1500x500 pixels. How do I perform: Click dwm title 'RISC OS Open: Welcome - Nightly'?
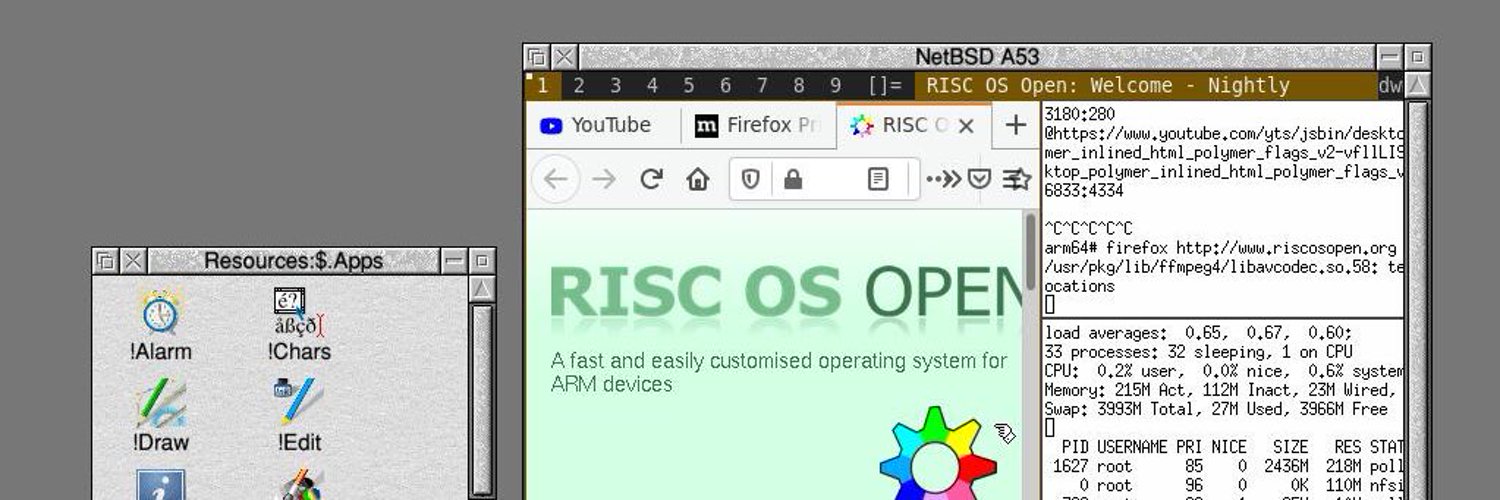tap(1108, 86)
